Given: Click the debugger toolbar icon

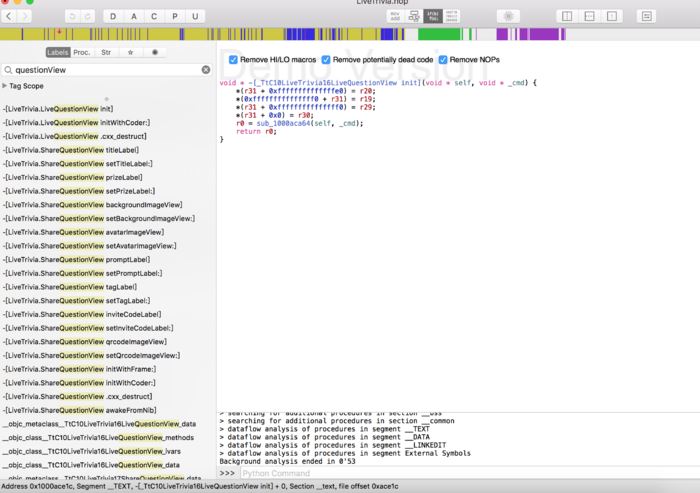Looking at the screenshot, I should coord(508,17).
